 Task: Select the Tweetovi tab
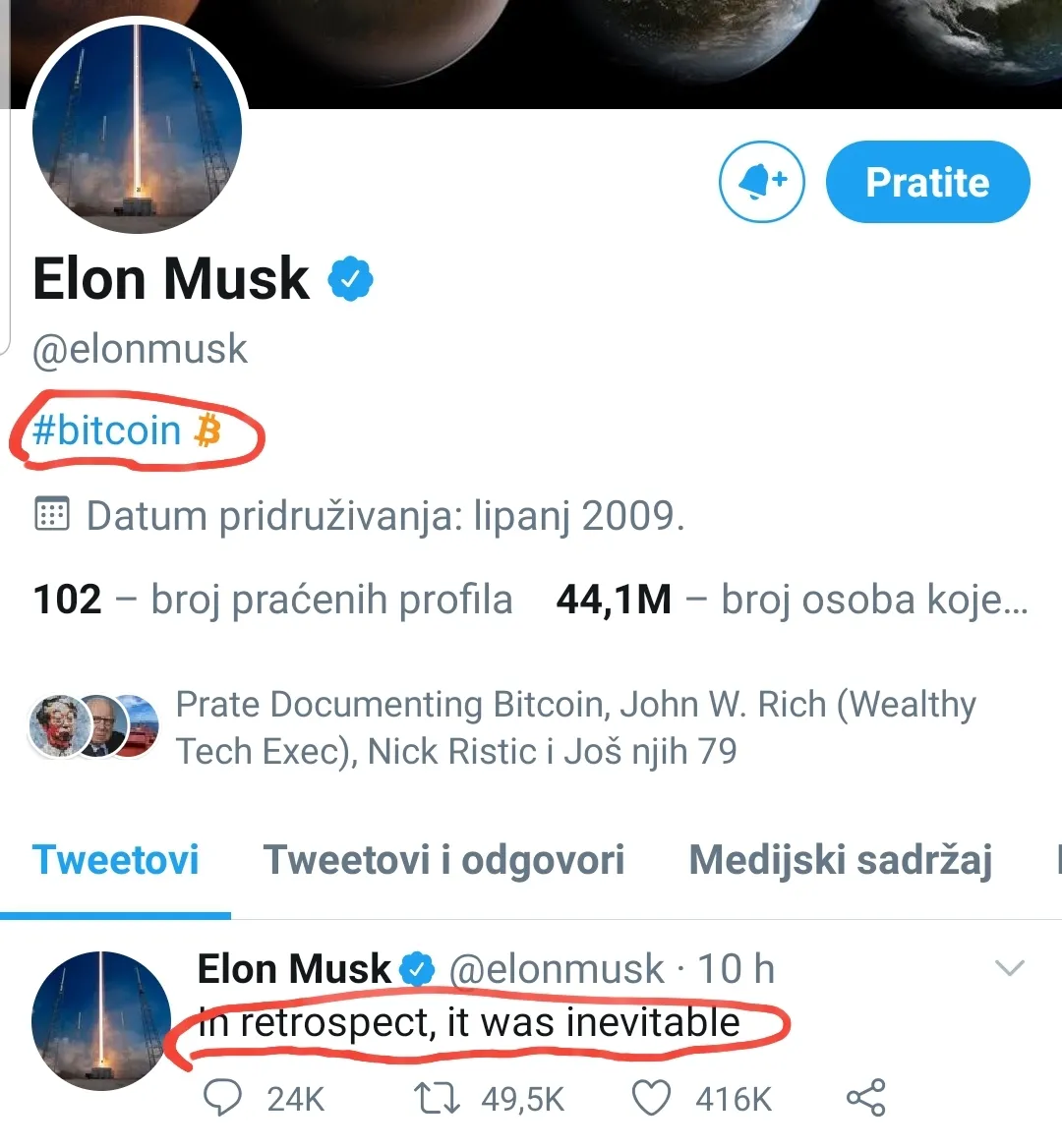click(x=115, y=860)
